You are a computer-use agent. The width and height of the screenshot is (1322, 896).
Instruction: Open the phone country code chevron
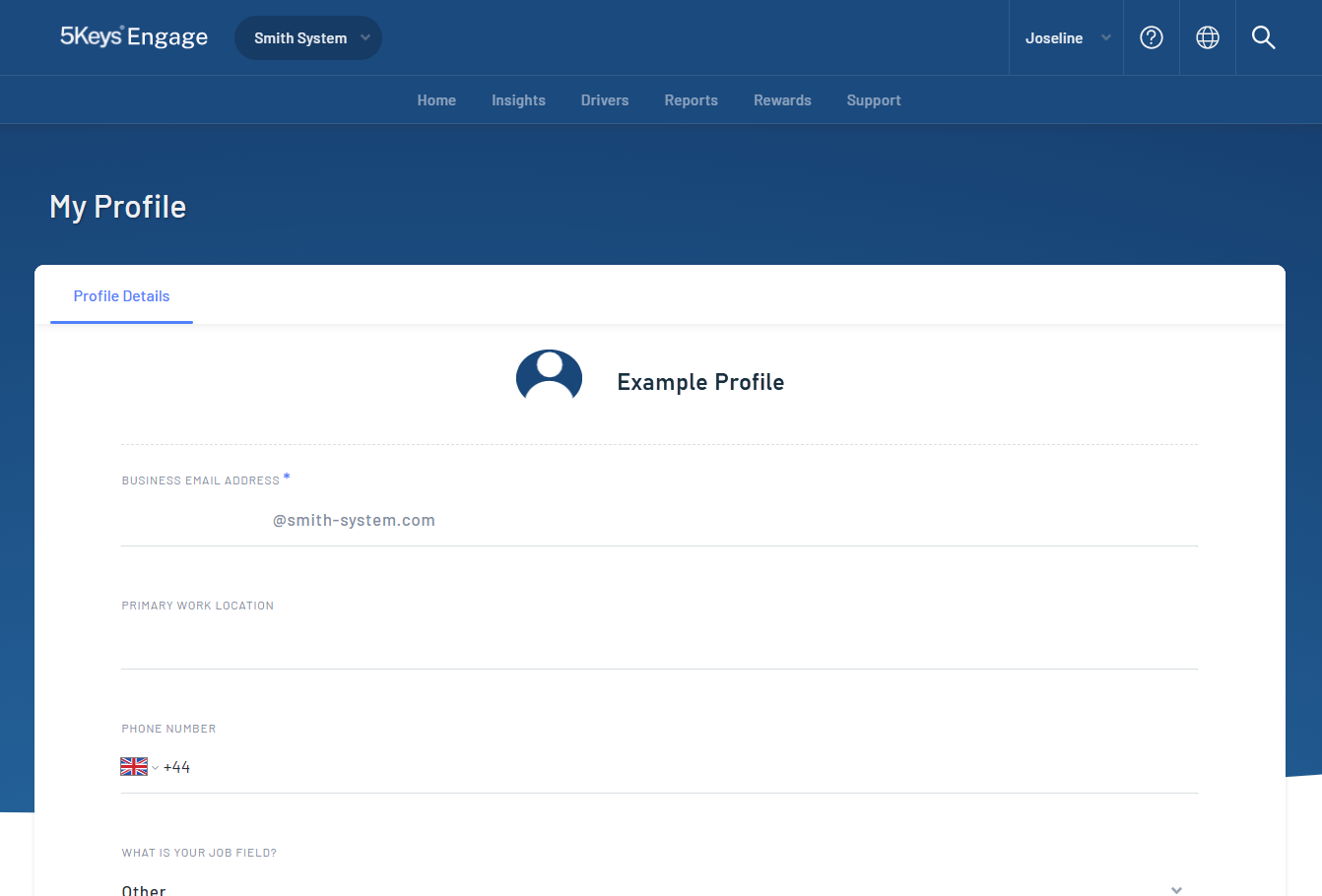(155, 768)
